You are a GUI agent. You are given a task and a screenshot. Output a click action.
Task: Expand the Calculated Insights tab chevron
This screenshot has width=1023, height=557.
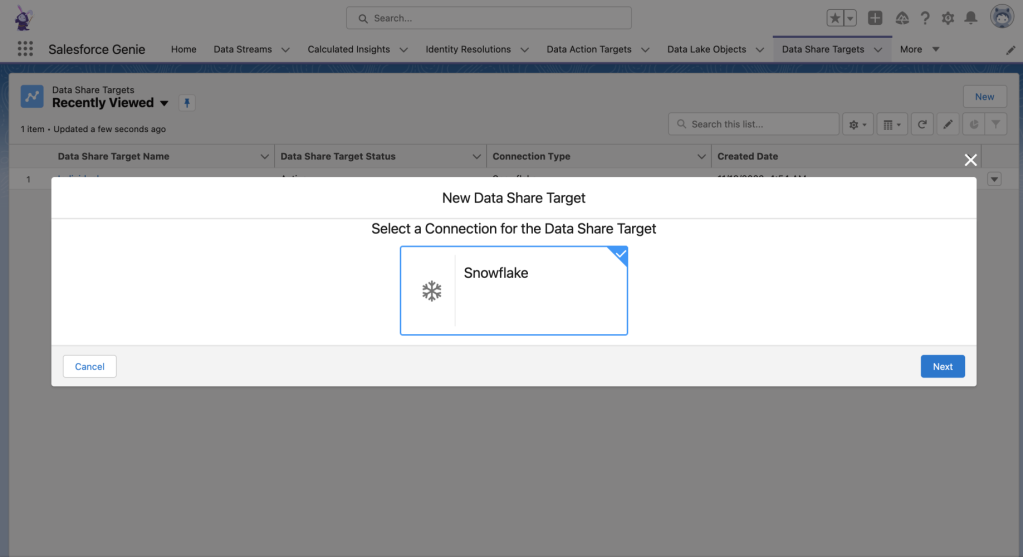[403, 50]
